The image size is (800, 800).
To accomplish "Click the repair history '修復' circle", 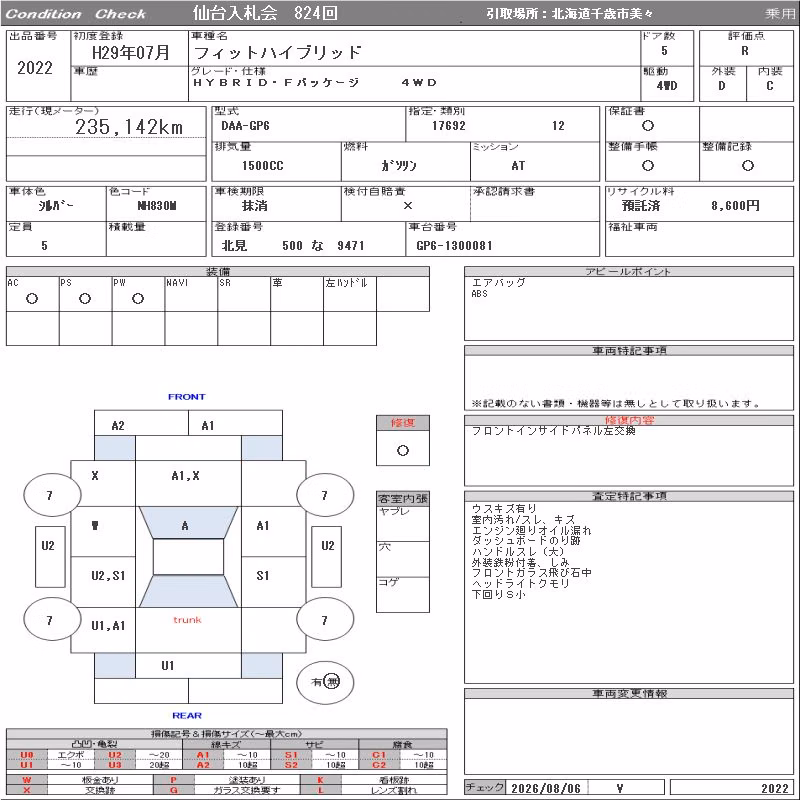I will (403, 451).
